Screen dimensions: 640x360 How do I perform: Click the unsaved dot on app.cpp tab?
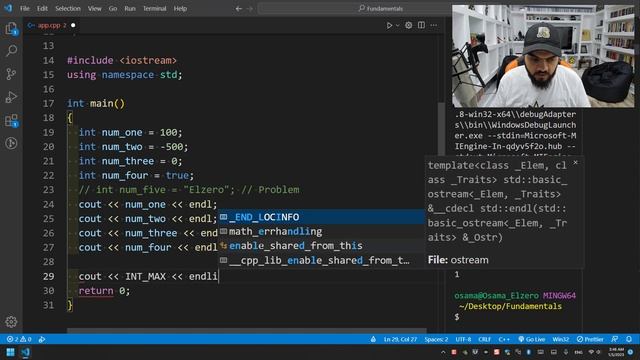coord(73,25)
